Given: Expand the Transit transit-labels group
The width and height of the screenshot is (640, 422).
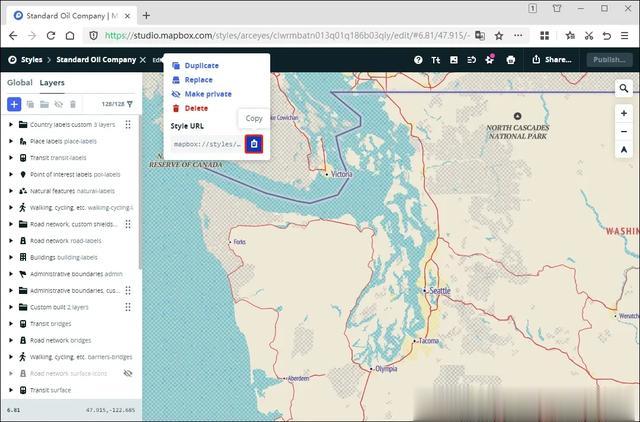Looking at the screenshot, I should (11, 158).
